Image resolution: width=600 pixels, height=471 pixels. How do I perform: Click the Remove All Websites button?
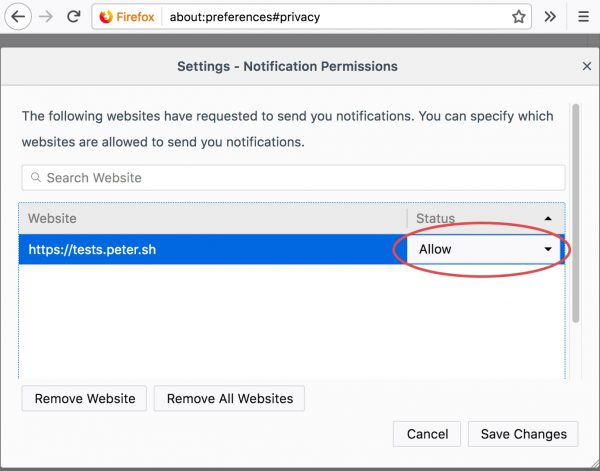pos(230,398)
